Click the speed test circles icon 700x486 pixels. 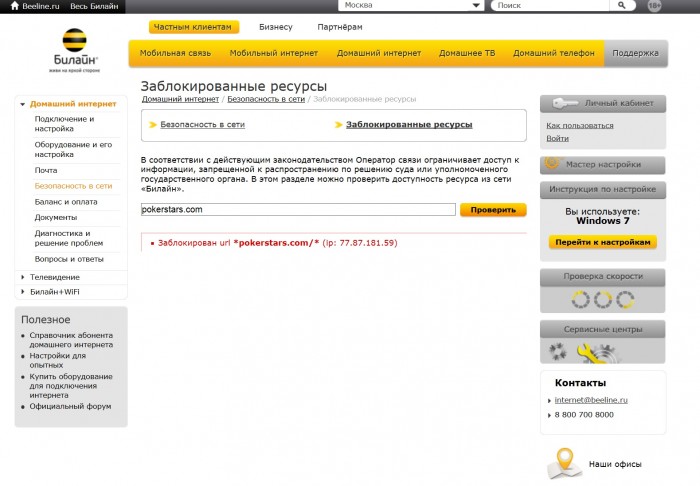(603, 299)
